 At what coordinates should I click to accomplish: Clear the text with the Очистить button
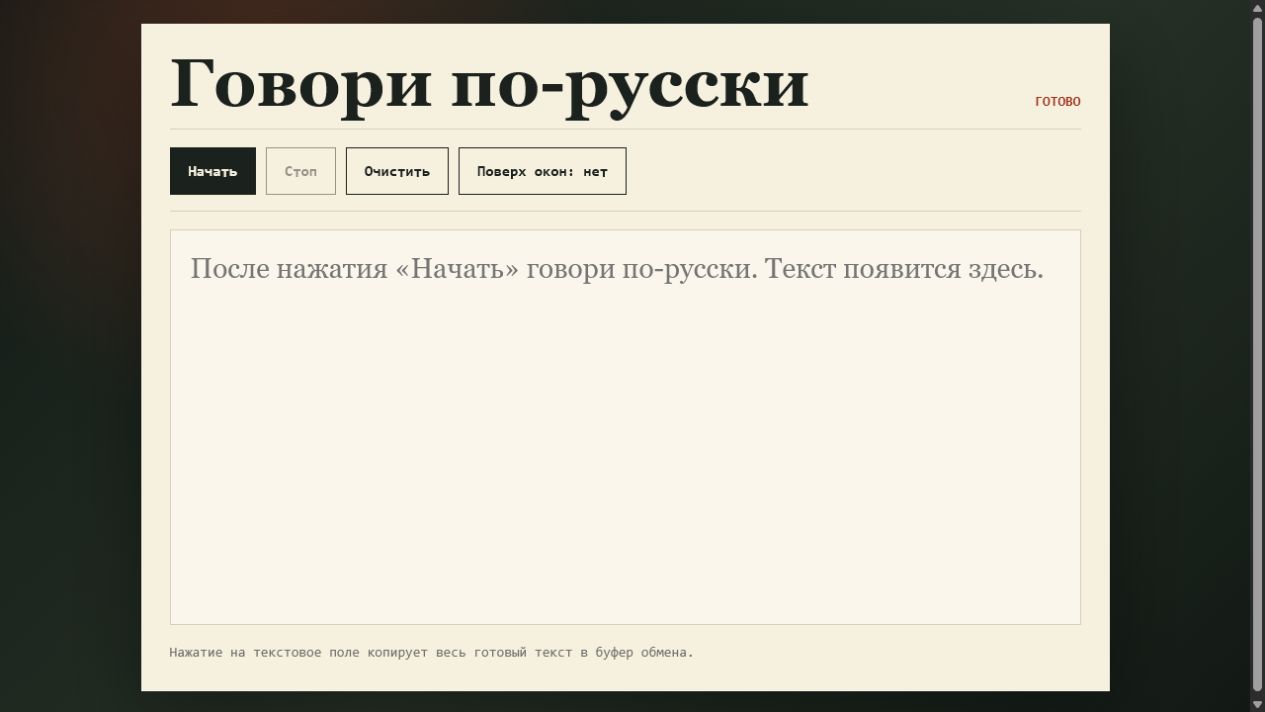tap(397, 171)
